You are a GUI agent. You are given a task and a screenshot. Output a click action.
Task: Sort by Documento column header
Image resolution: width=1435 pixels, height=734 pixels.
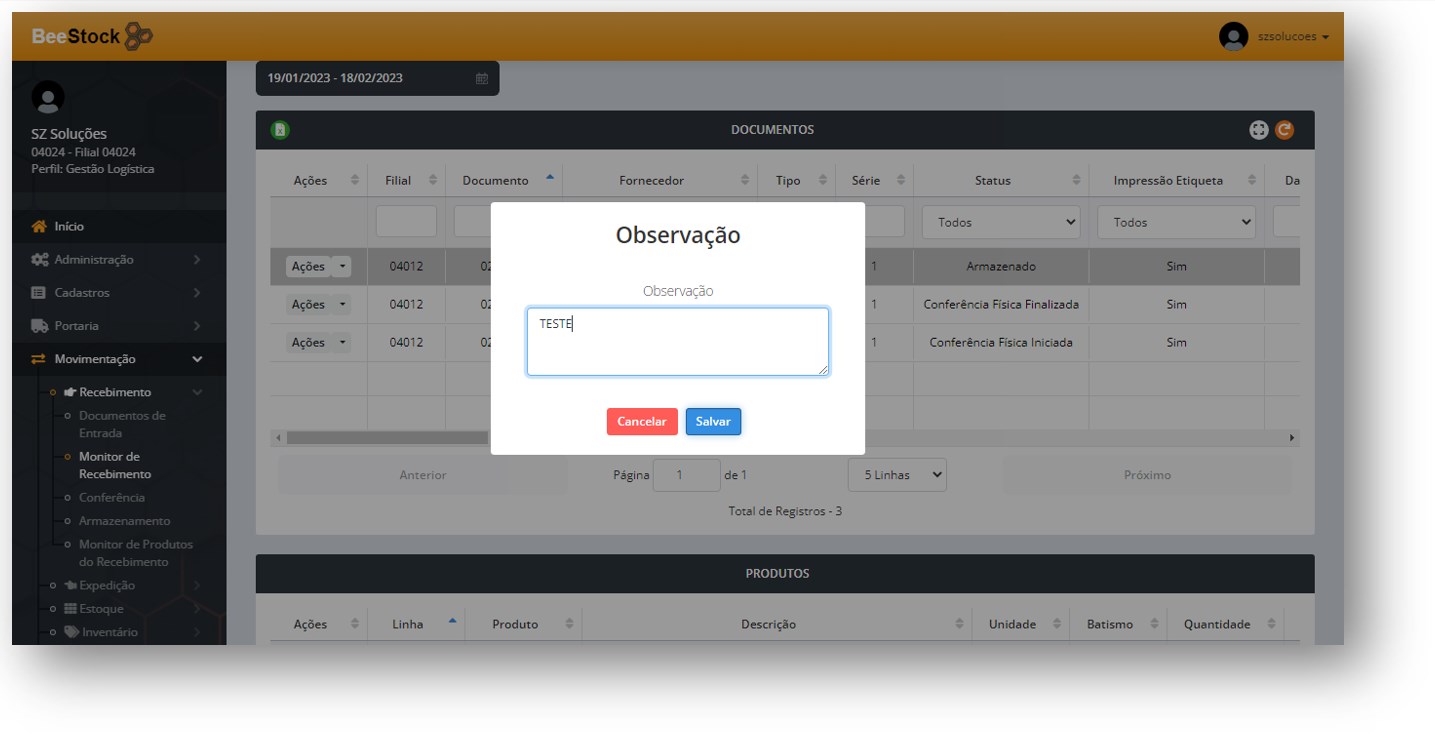tap(496, 181)
